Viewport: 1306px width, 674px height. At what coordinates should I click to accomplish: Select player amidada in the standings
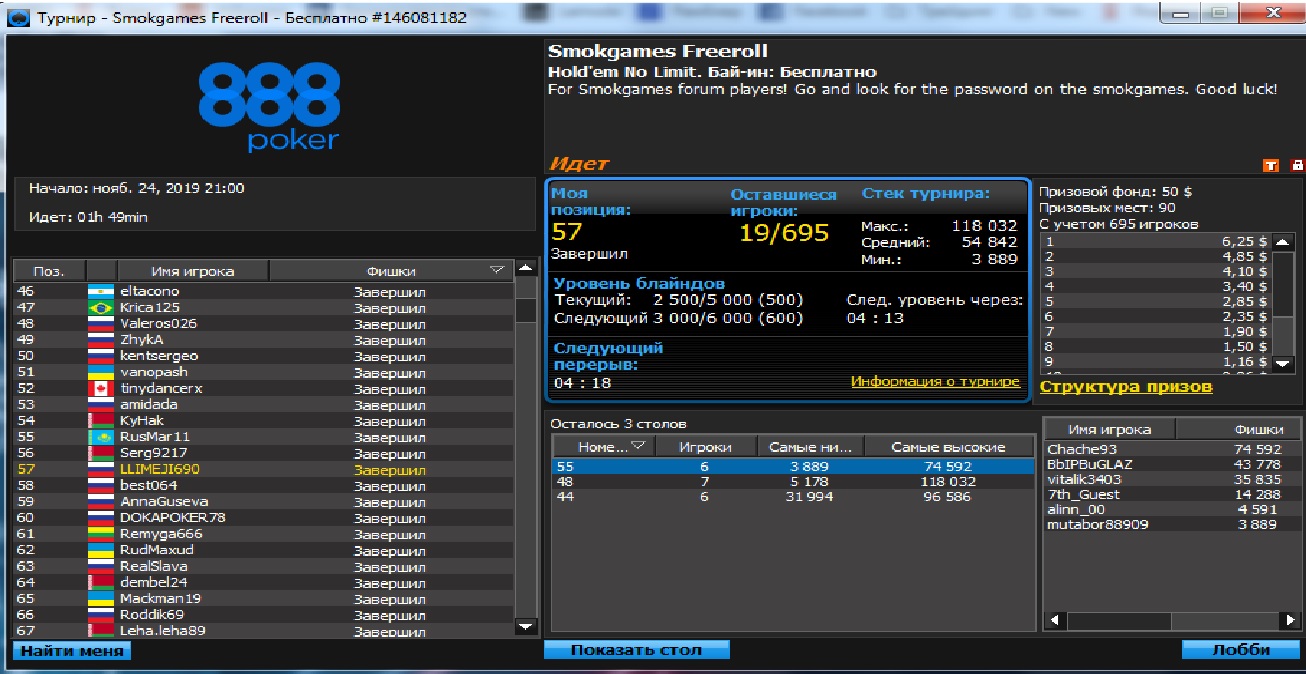click(263, 404)
